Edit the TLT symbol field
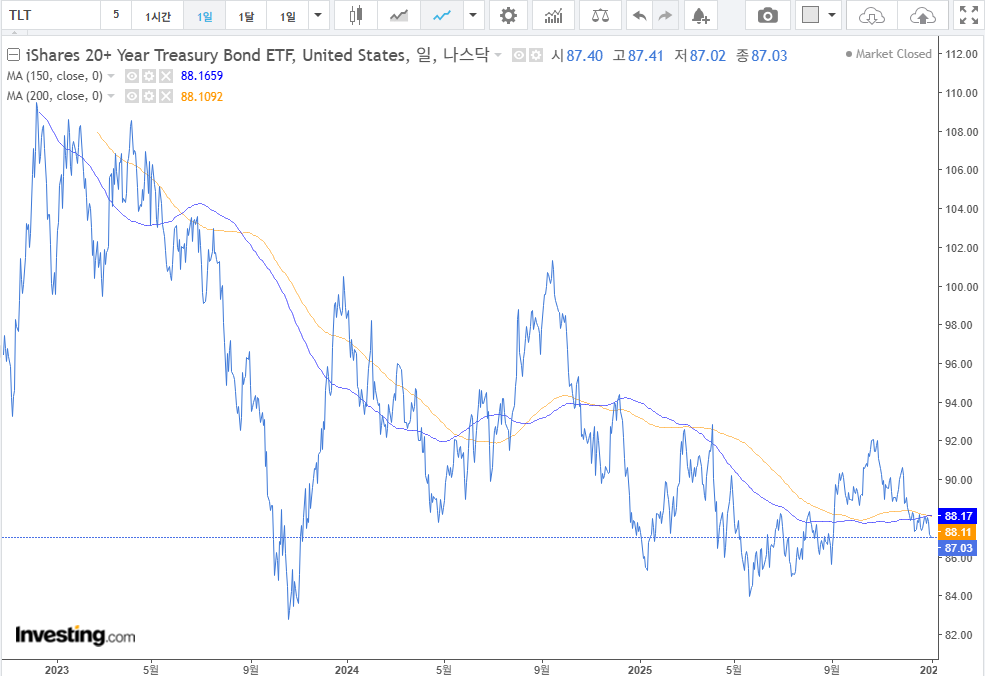The height and width of the screenshot is (676, 985). tap(50, 15)
